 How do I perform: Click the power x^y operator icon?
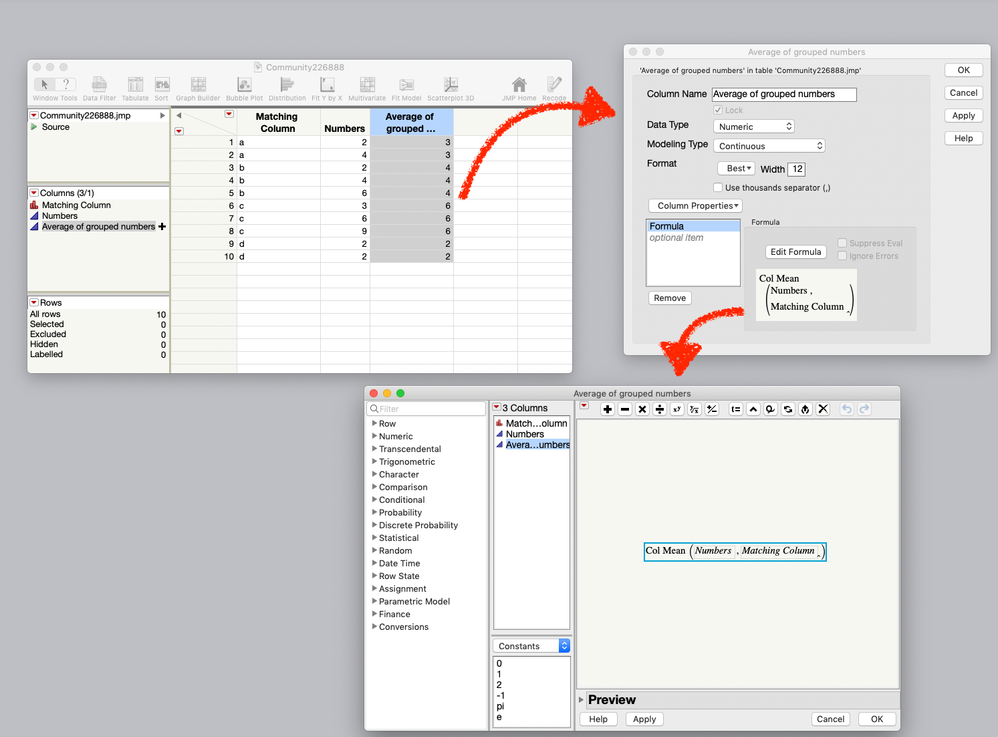[677, 409]
